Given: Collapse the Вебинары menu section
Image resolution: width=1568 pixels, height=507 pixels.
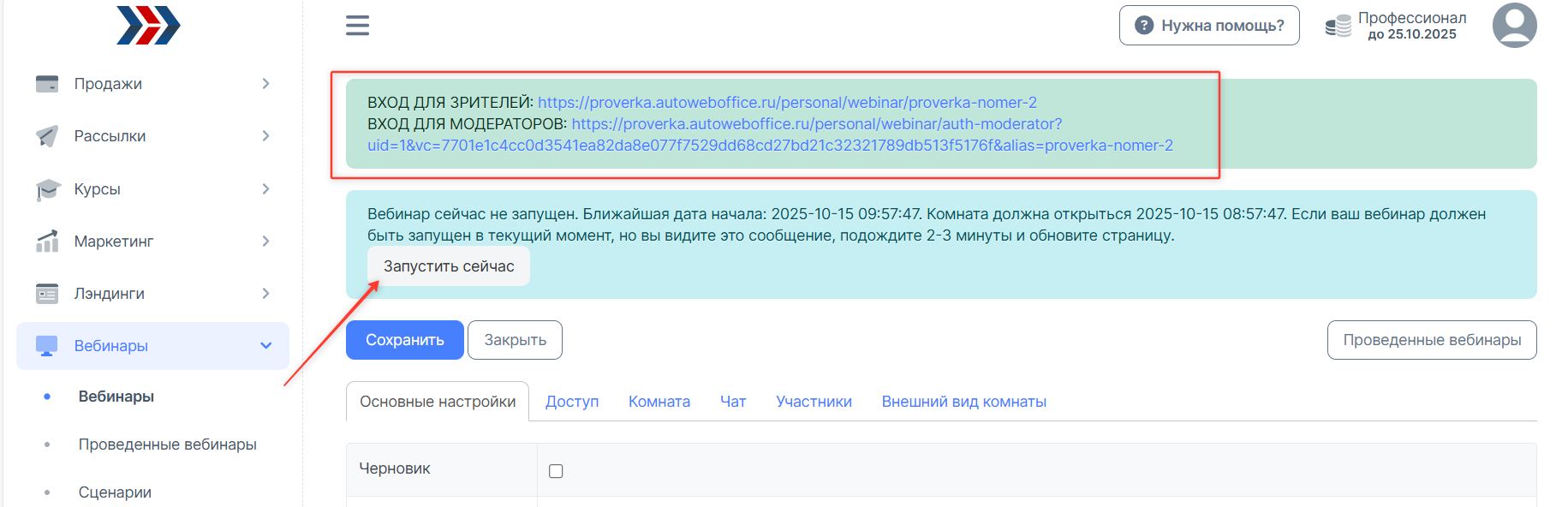Looking at the screenshot, I should click(265, 346).
